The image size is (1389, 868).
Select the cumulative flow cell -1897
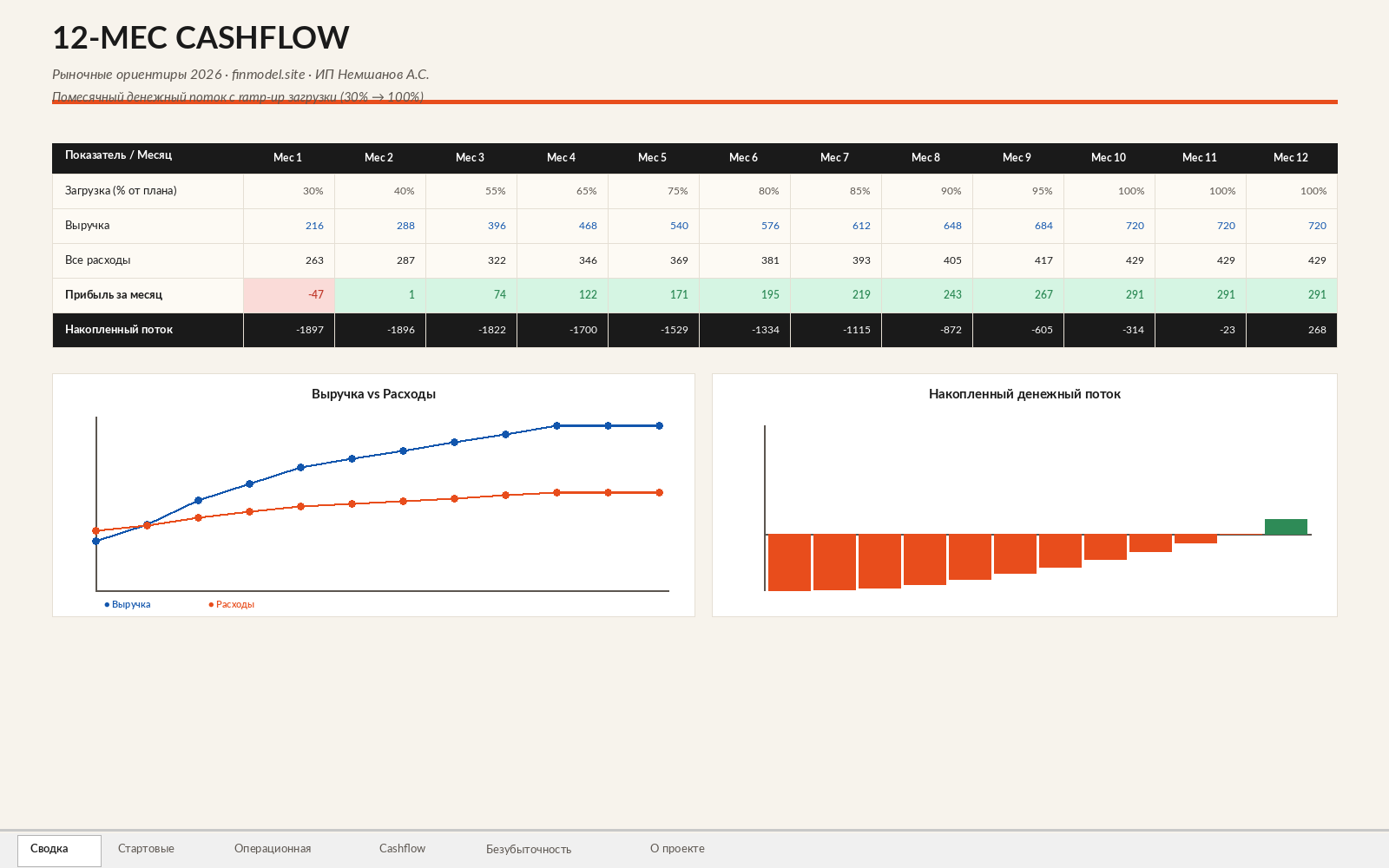coord(289,330)
